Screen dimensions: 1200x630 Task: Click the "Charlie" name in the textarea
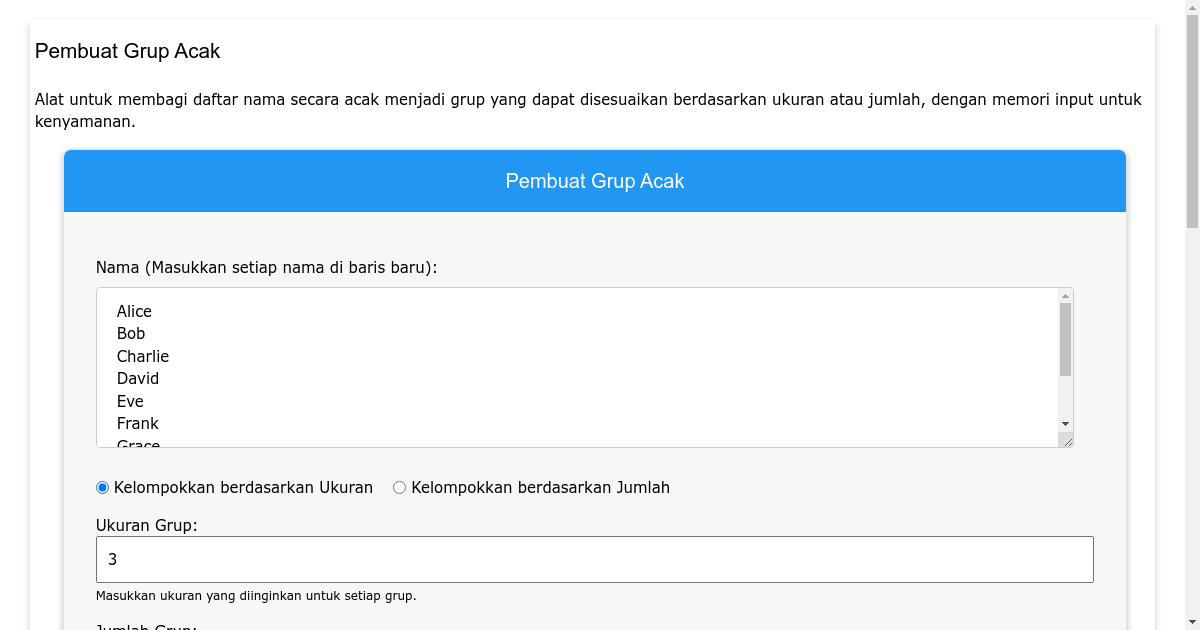click(142, 356)
